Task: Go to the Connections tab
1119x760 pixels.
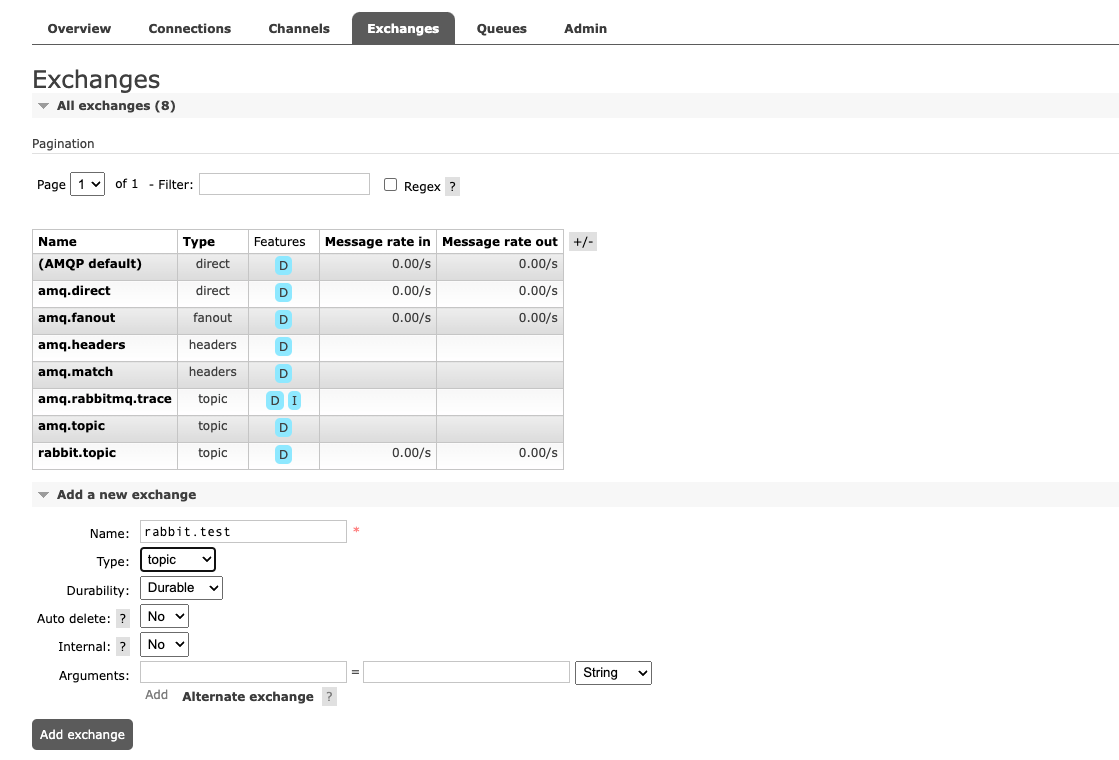Action: [189, 28]
